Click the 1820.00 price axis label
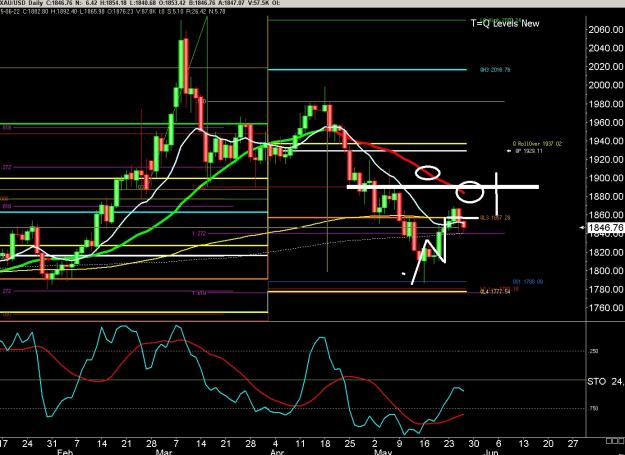This screenshot has height=455, width=625. pyautogui.click(x=605, y=252)
